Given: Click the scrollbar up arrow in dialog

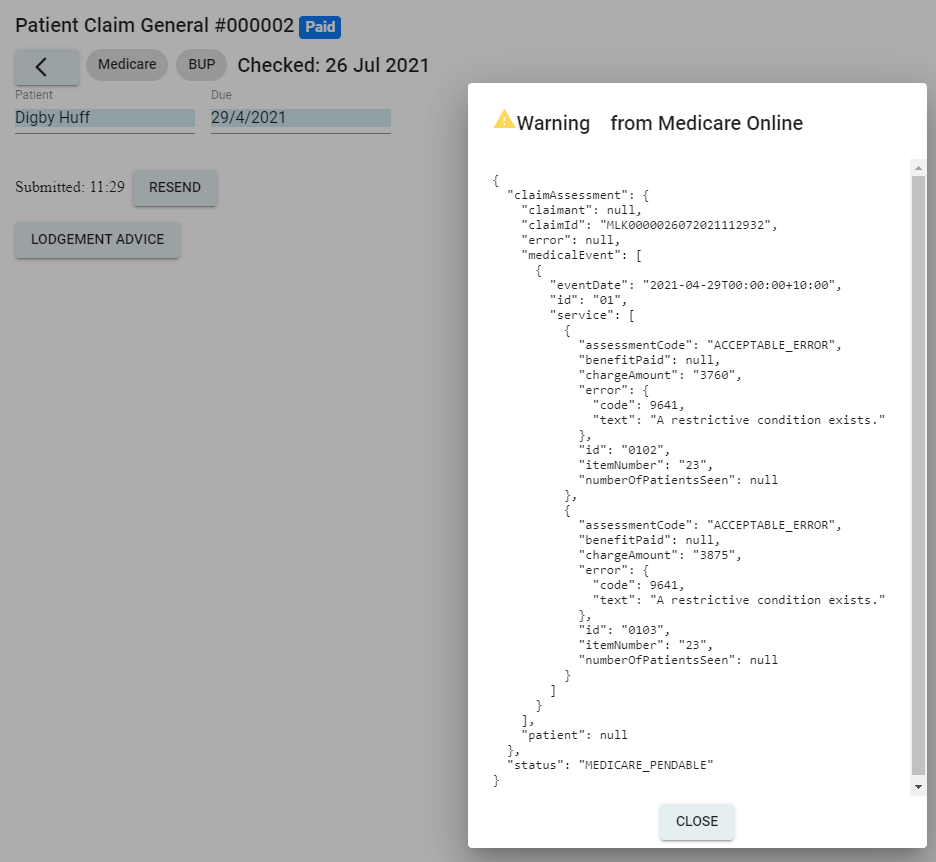Looking at the screenshot, I should [918, 168].
